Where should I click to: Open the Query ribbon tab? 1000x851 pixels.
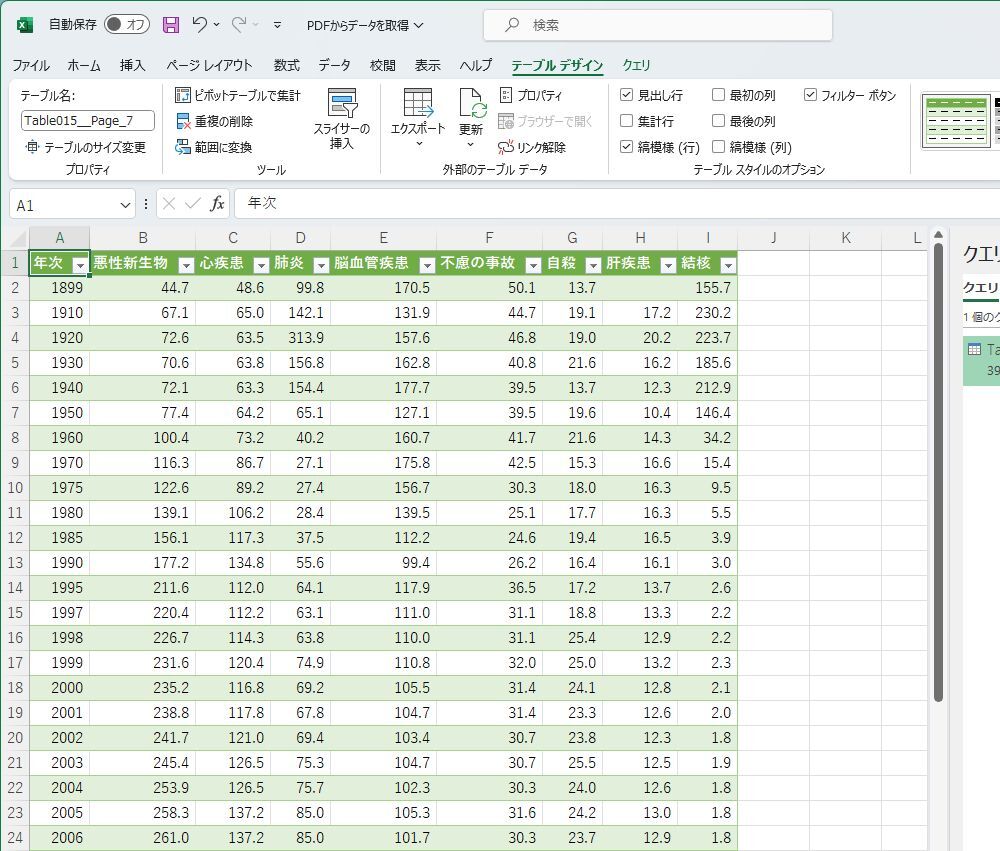point(636,66)
